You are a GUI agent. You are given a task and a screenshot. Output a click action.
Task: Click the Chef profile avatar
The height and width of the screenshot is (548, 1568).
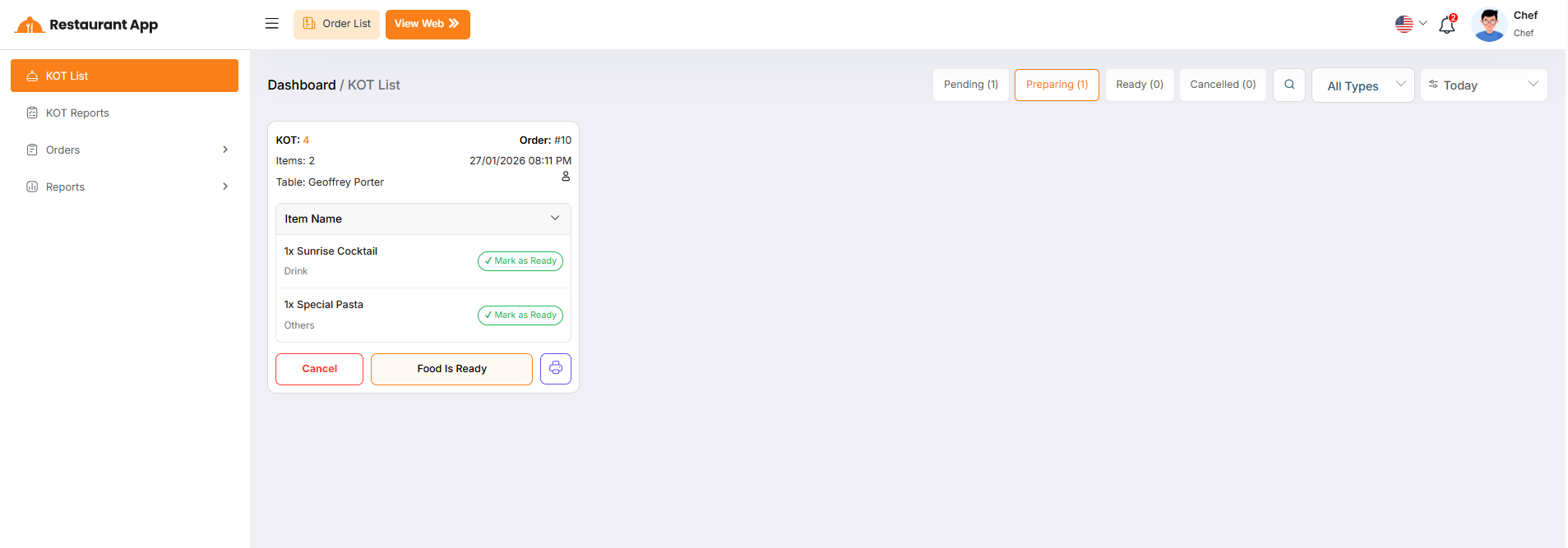click(1488, 25)
